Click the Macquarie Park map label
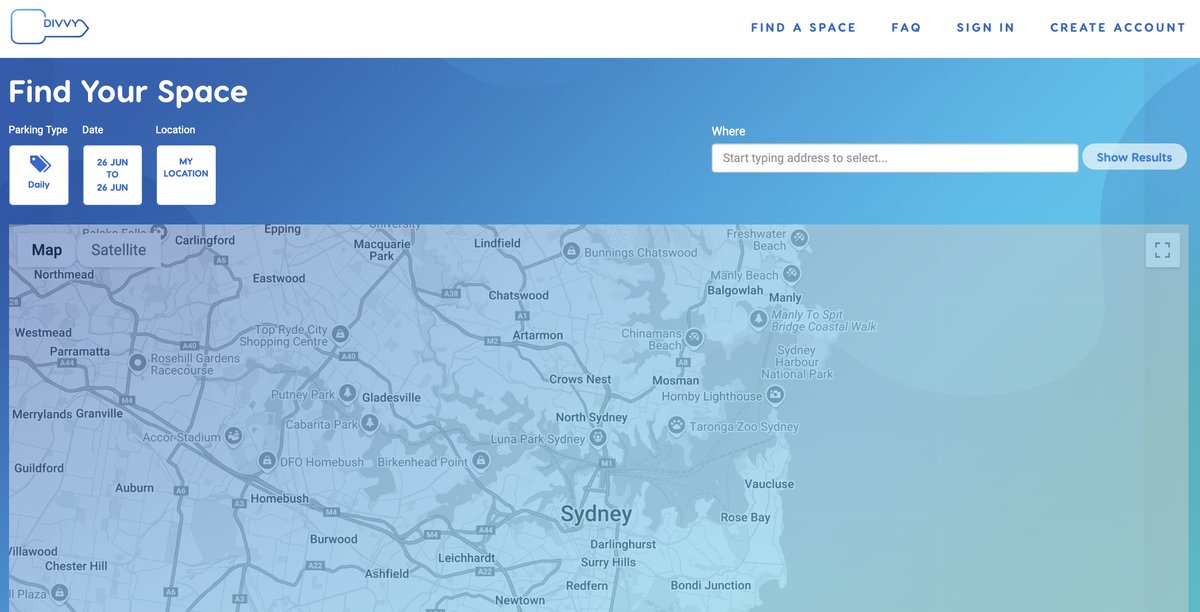Viewport: 1200px width, 612px height. (382, 250)
